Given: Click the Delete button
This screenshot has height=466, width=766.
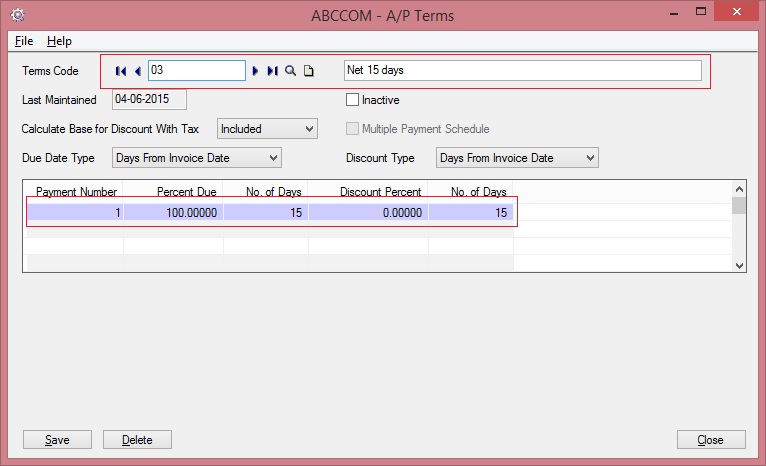Looking at the screenshot, I should (137, 440).
